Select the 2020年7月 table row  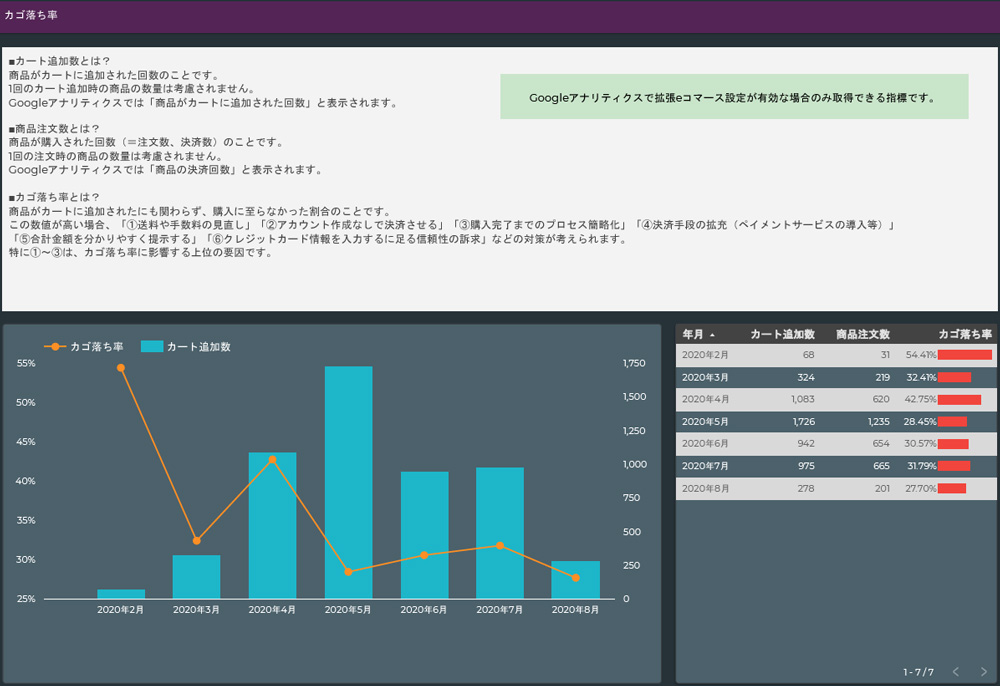836,466
